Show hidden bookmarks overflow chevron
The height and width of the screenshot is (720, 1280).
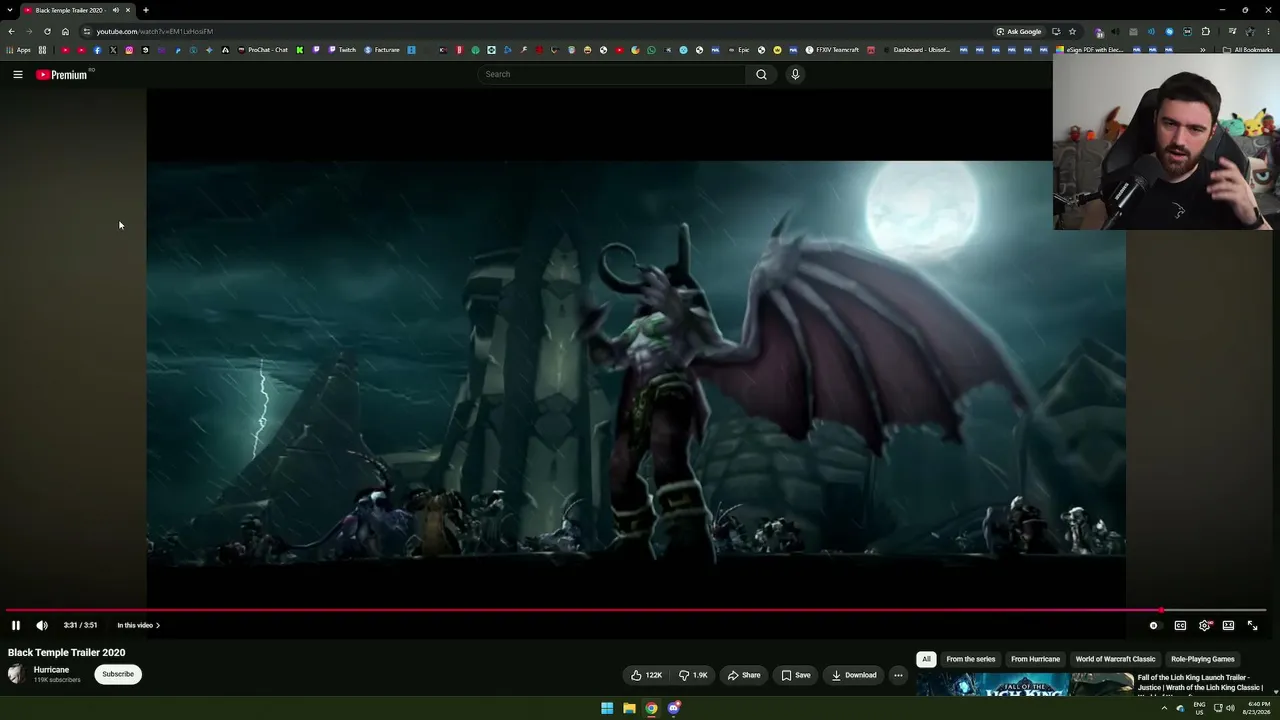tap(1203, 50)
